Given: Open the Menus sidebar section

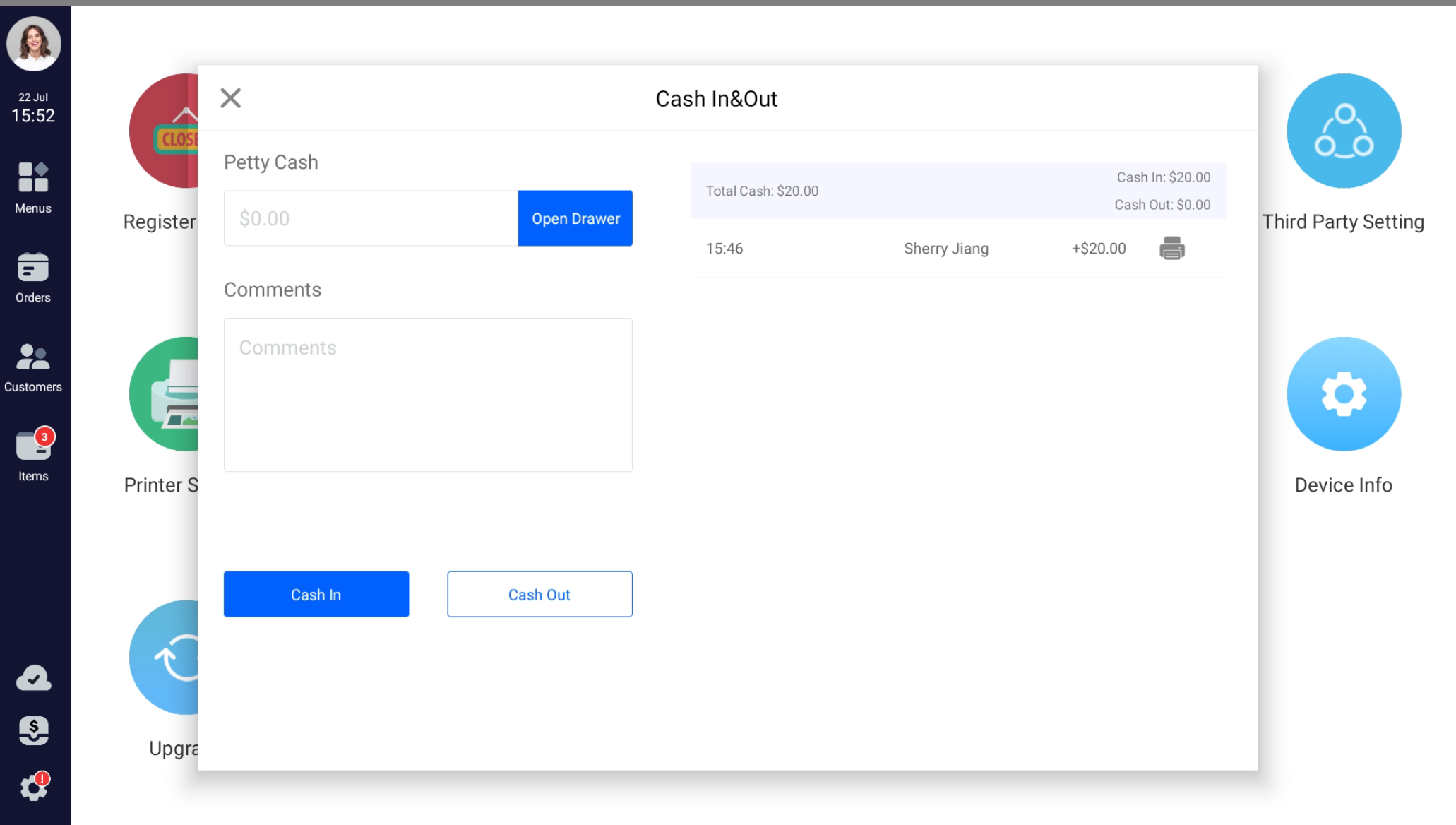Looking at the screenshot, I should [x=33, y=187].
